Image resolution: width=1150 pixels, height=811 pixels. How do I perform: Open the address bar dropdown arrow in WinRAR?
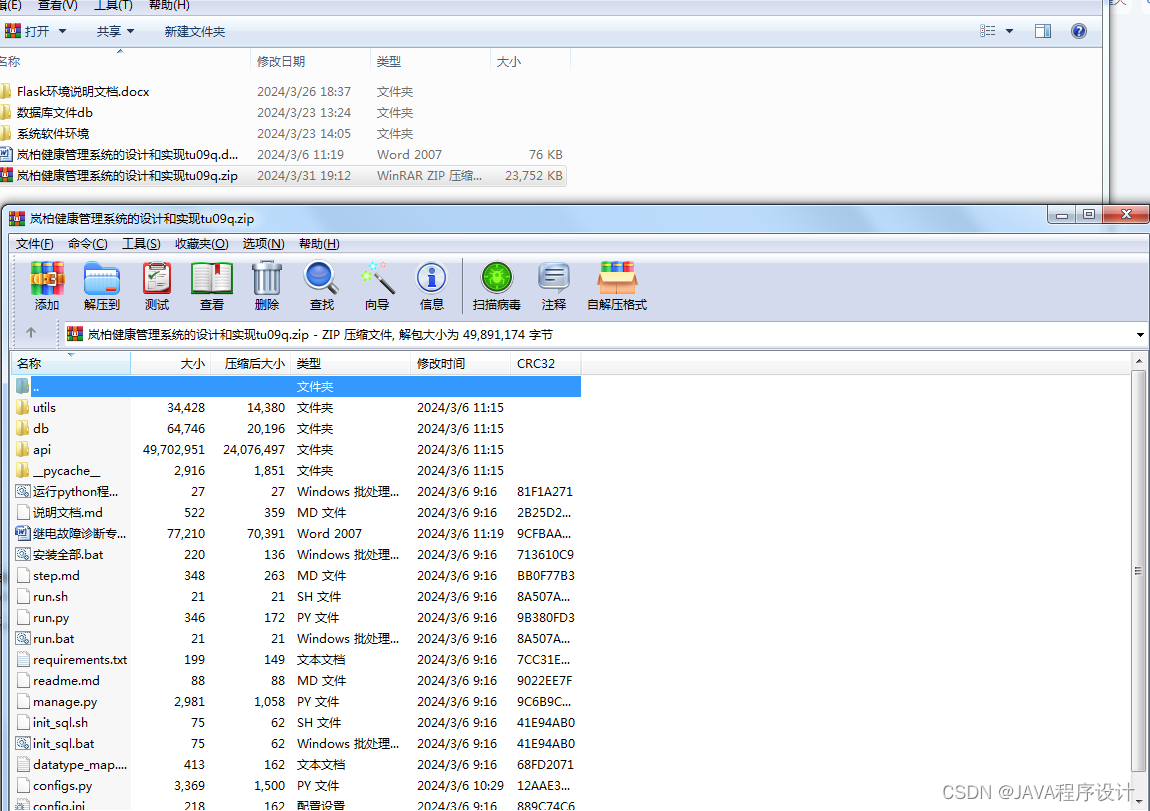pos(1140,334)
